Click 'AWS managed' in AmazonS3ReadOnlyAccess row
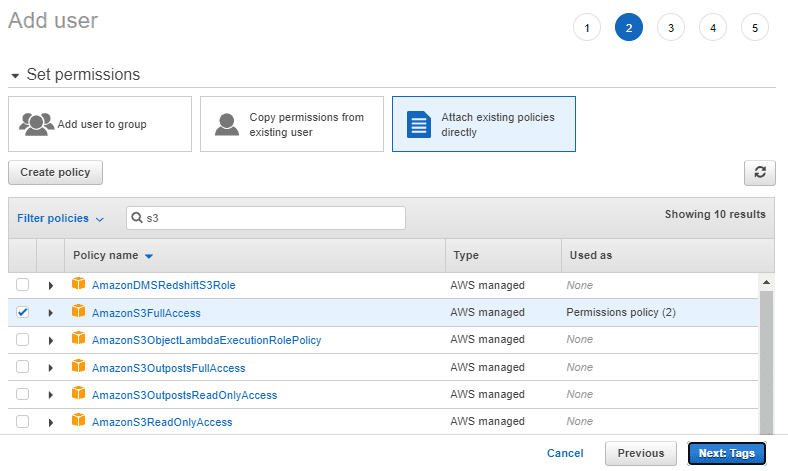Image resolution: width=788 pixels, height=471 pixels. 487,421
